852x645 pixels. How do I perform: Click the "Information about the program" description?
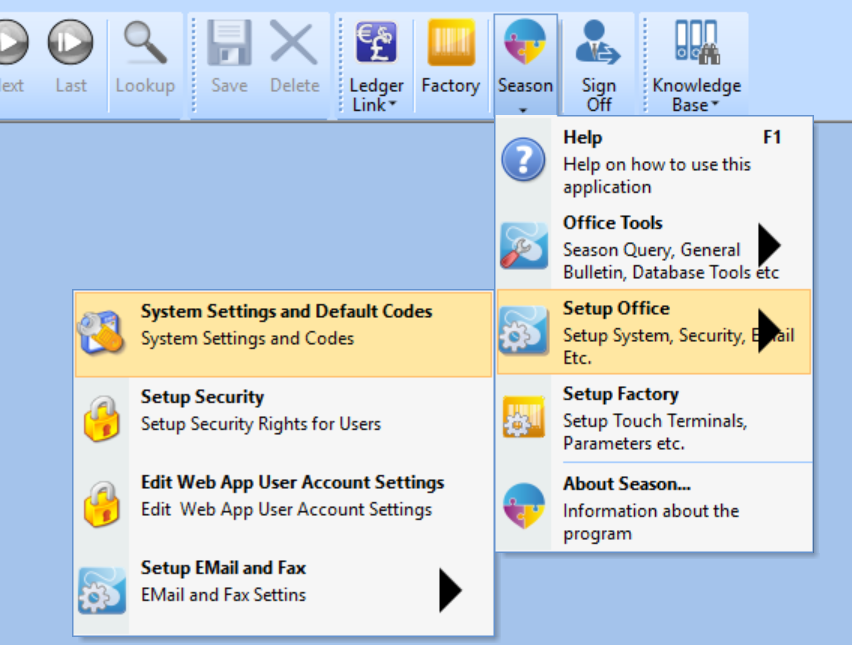tap(651, 522)
